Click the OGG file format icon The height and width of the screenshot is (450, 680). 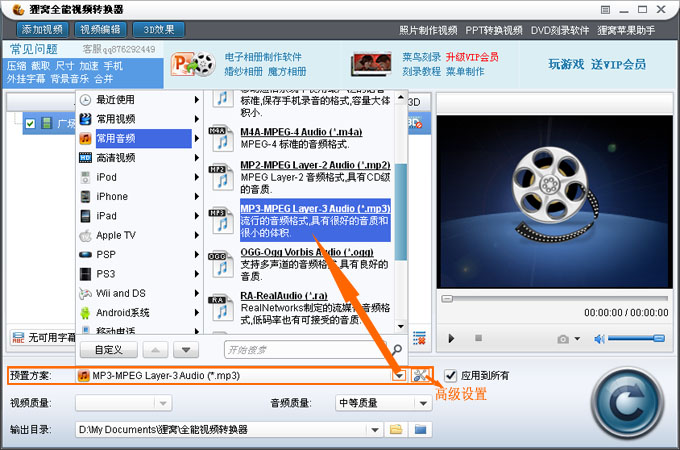pyautogui.click(x=221, y=264)
